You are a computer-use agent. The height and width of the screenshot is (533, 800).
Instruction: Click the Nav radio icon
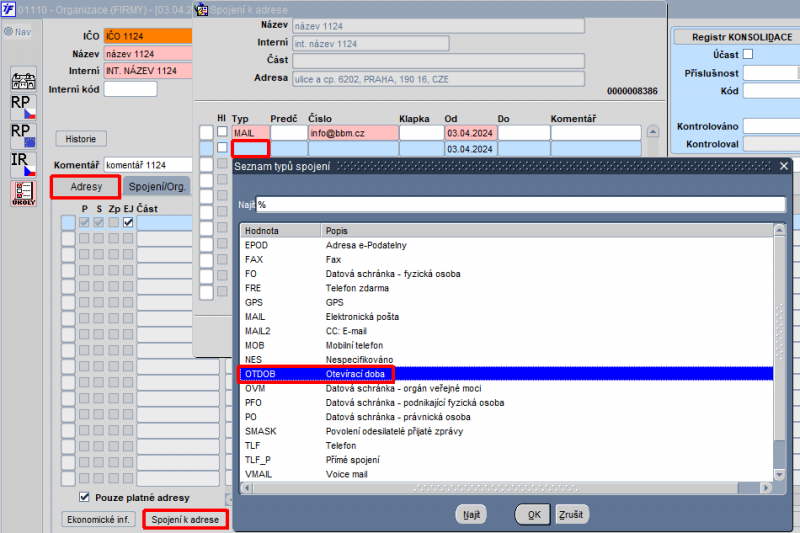9,32
